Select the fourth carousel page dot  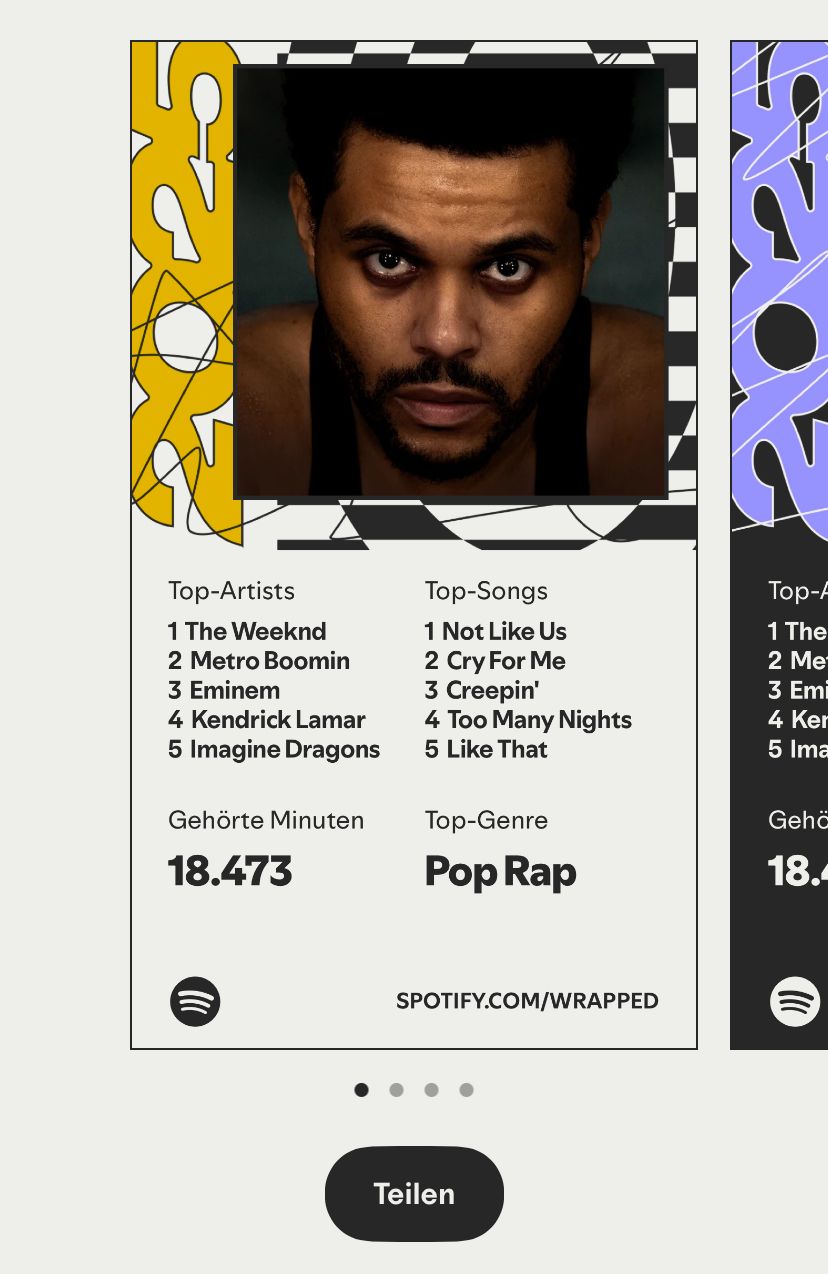point(467,1090)
